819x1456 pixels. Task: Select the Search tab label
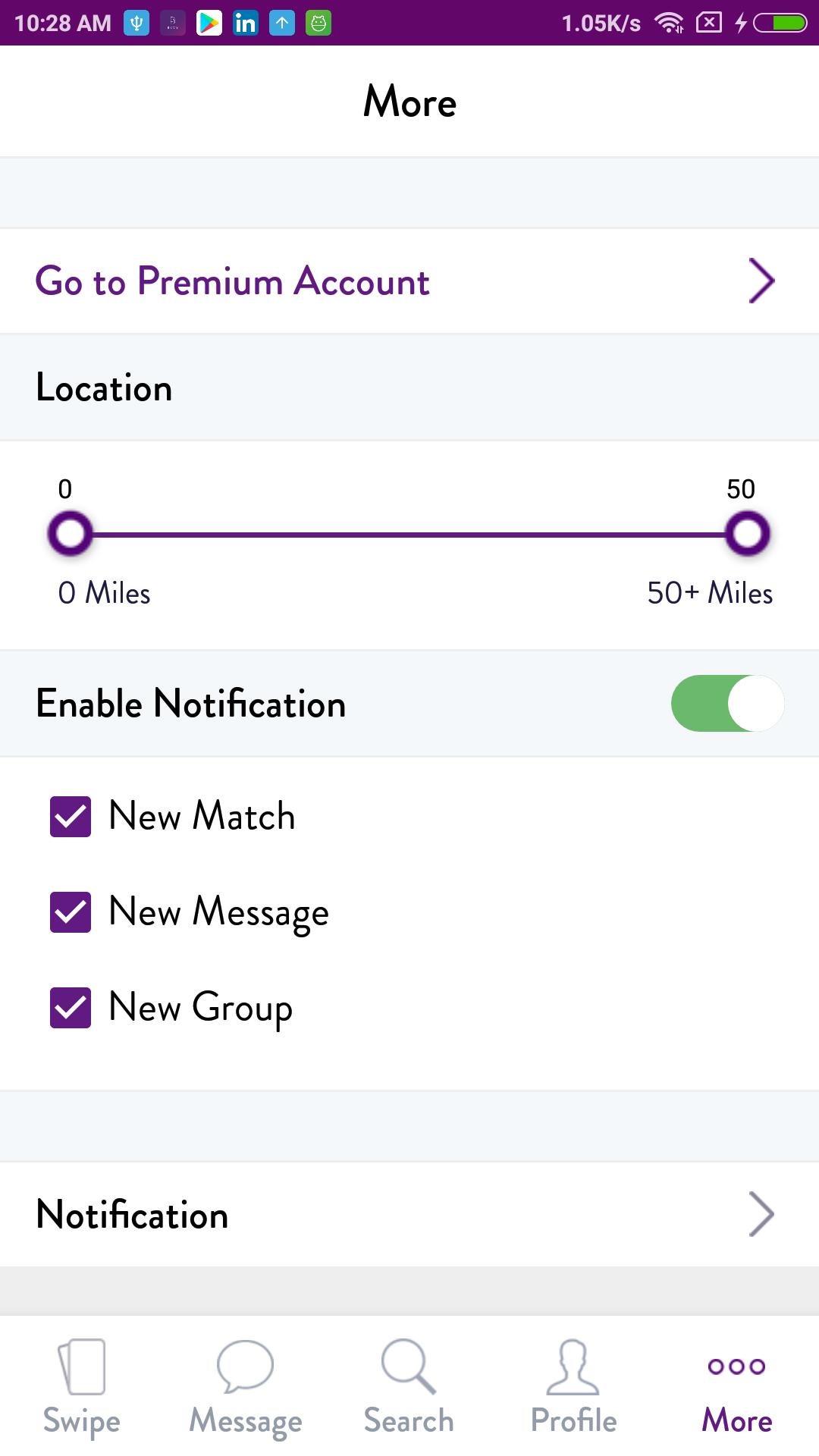pyautogui.click(x=409, y=1420)
